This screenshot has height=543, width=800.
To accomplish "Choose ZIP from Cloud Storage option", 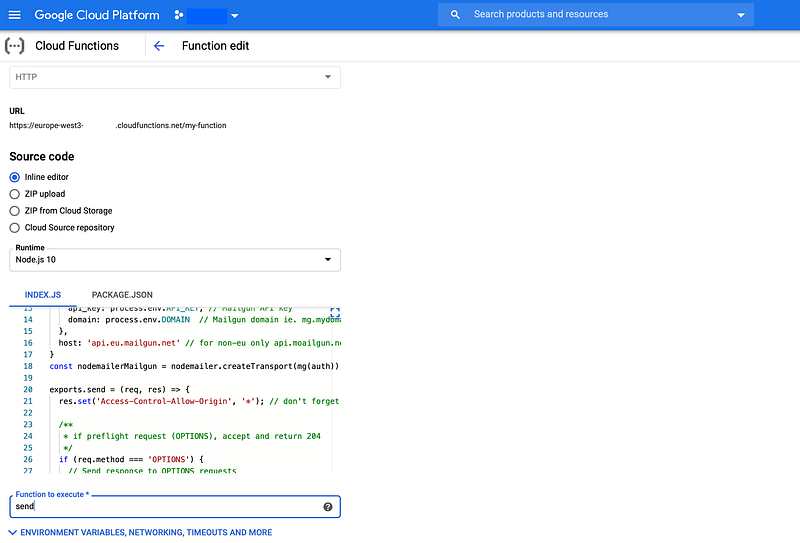I will click(x=15, y=211).
